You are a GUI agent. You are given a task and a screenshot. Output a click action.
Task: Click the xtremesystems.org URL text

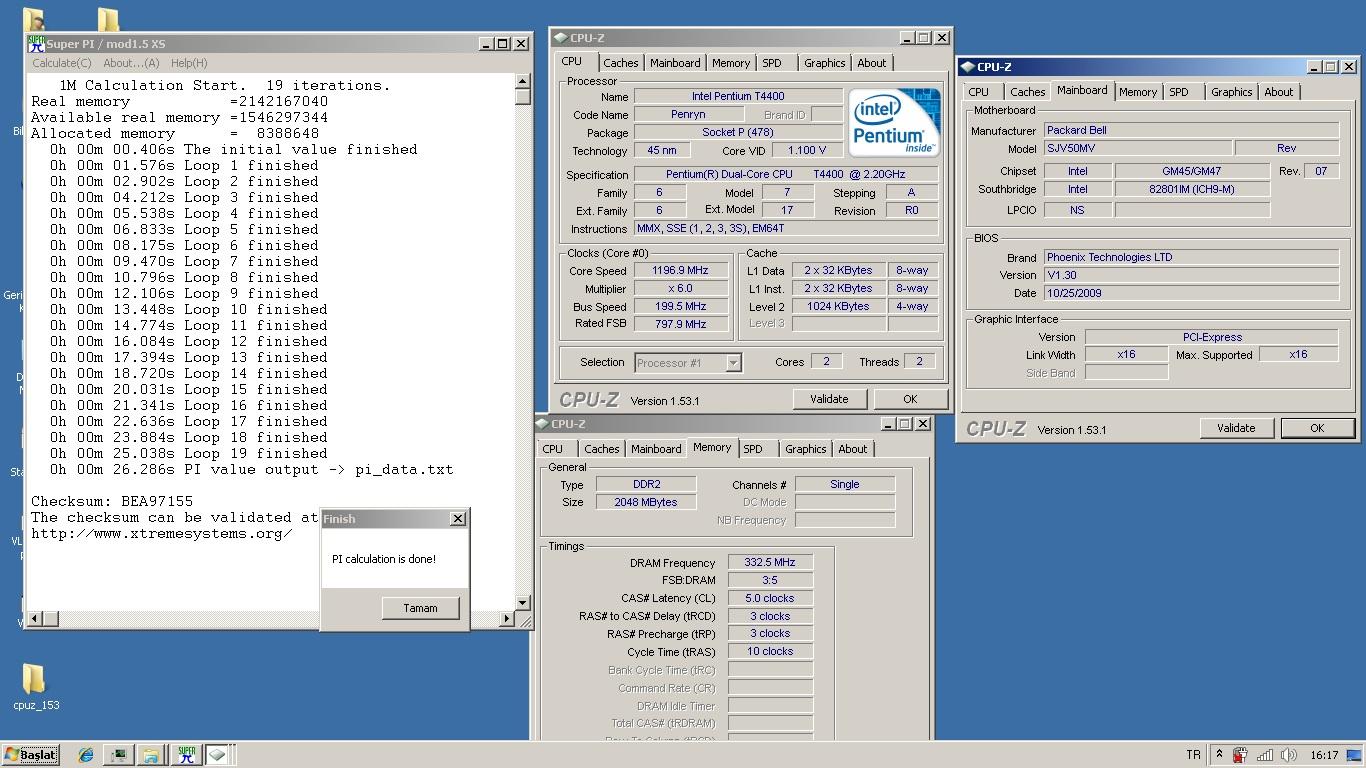pyautogui.click(x=161, y=534)
